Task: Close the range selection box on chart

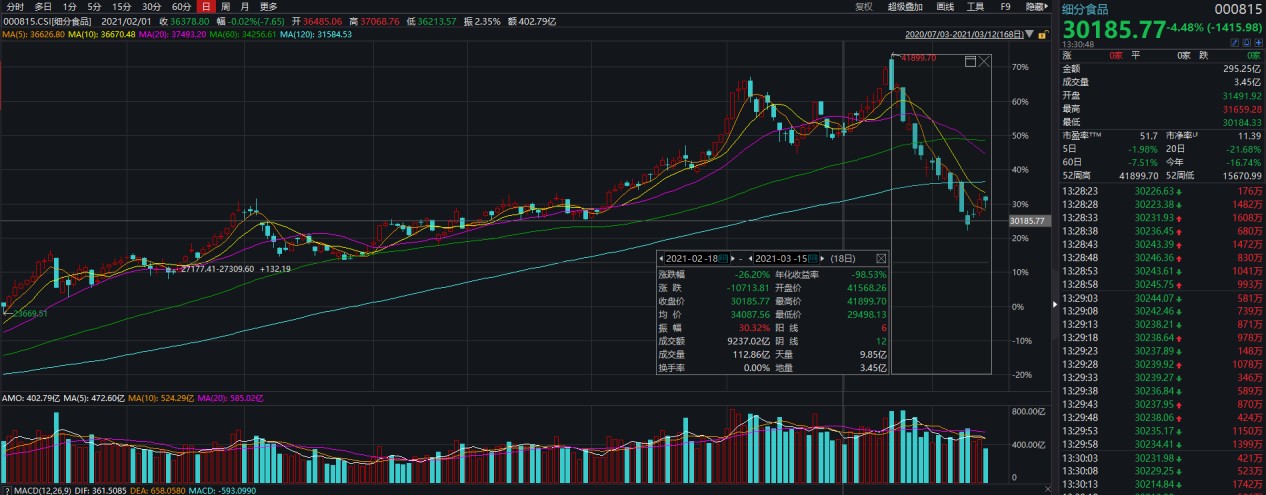Action: click(984, 61)
